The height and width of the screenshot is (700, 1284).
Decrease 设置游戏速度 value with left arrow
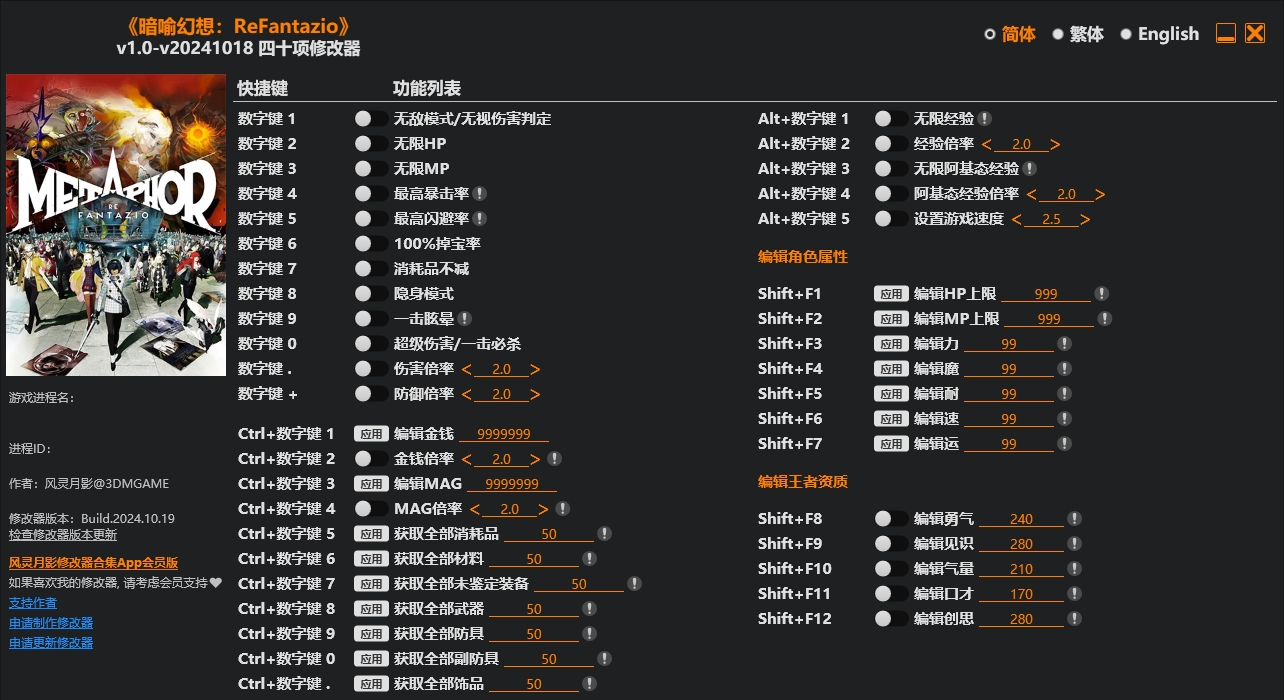(x=1016, y=219)
